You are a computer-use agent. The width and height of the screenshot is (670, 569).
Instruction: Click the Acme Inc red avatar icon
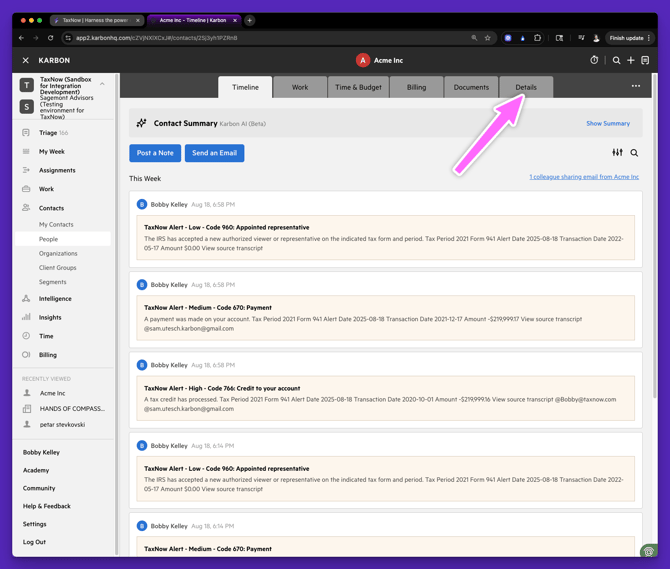[x=363, y=60]
